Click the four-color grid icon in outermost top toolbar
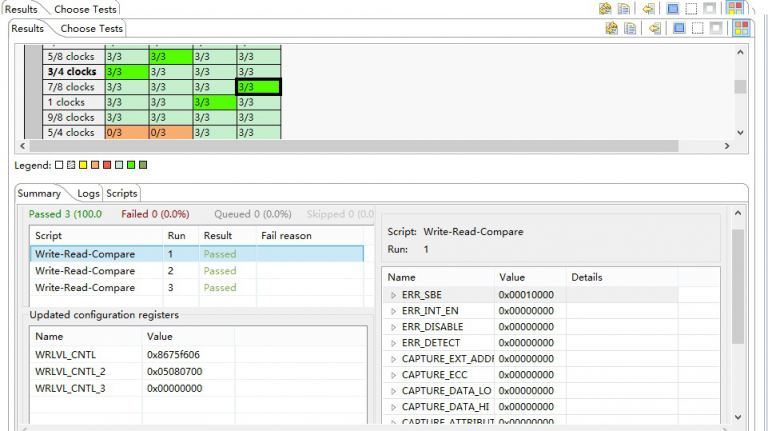Viewport: 768px width, 431px height. point(735,8)
